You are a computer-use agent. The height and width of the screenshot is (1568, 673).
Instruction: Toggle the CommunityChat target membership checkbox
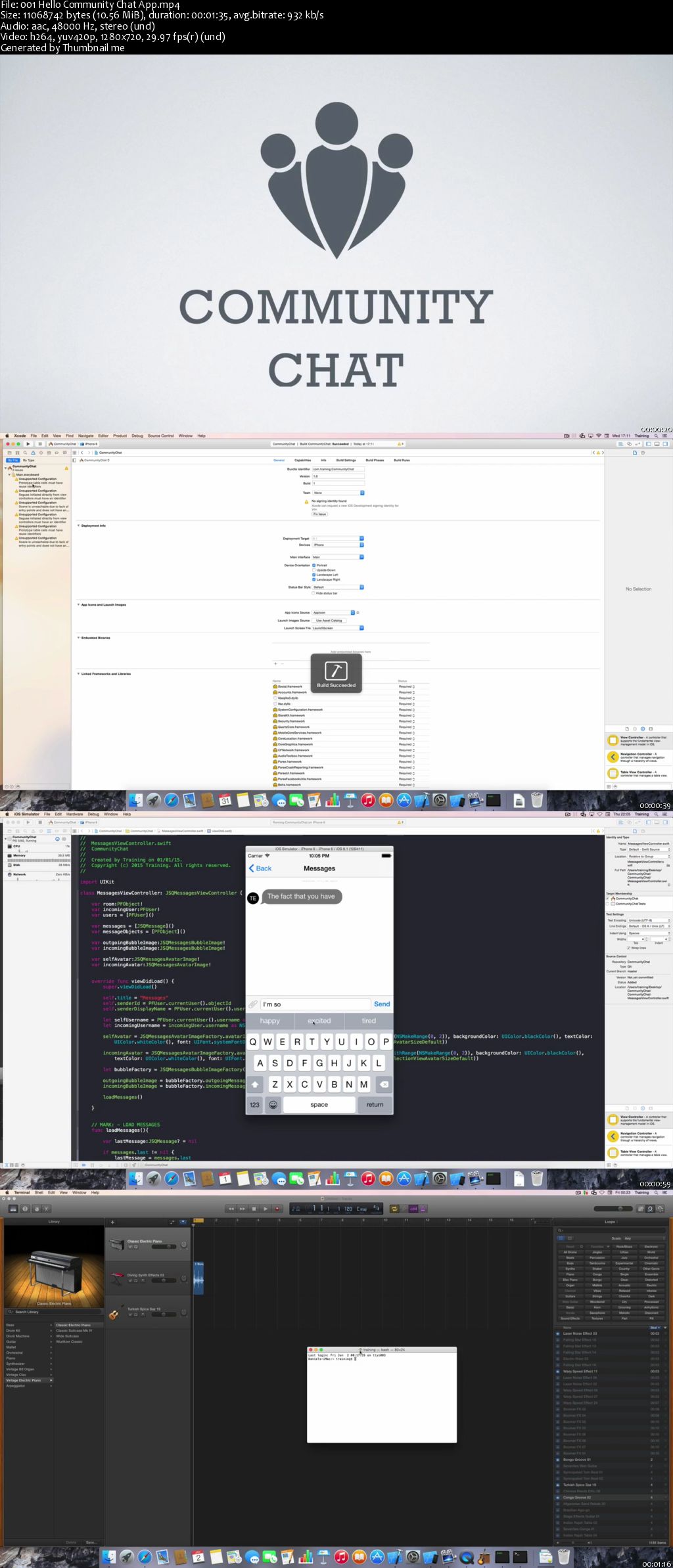tap(608, 899)
